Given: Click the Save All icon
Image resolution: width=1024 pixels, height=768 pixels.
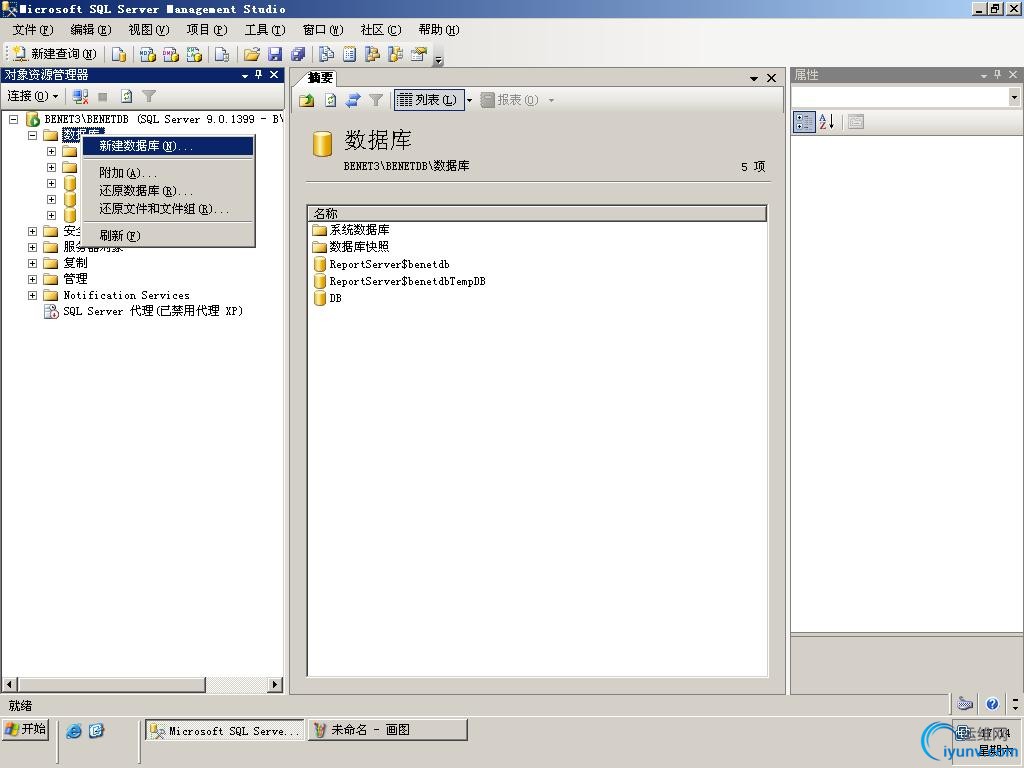Looking at the screenshot, I should (298, 54).
